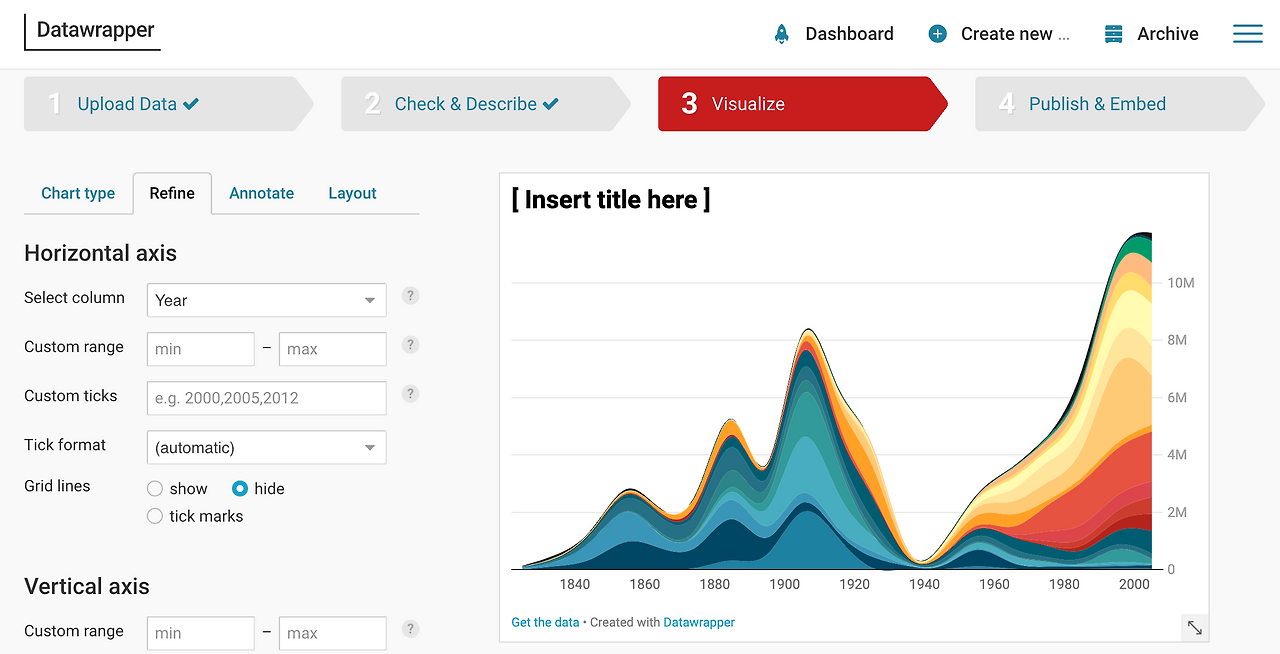Select the show grid lines option
The width and height of the screenshot is (1280, 654).
tap(155, 489)
